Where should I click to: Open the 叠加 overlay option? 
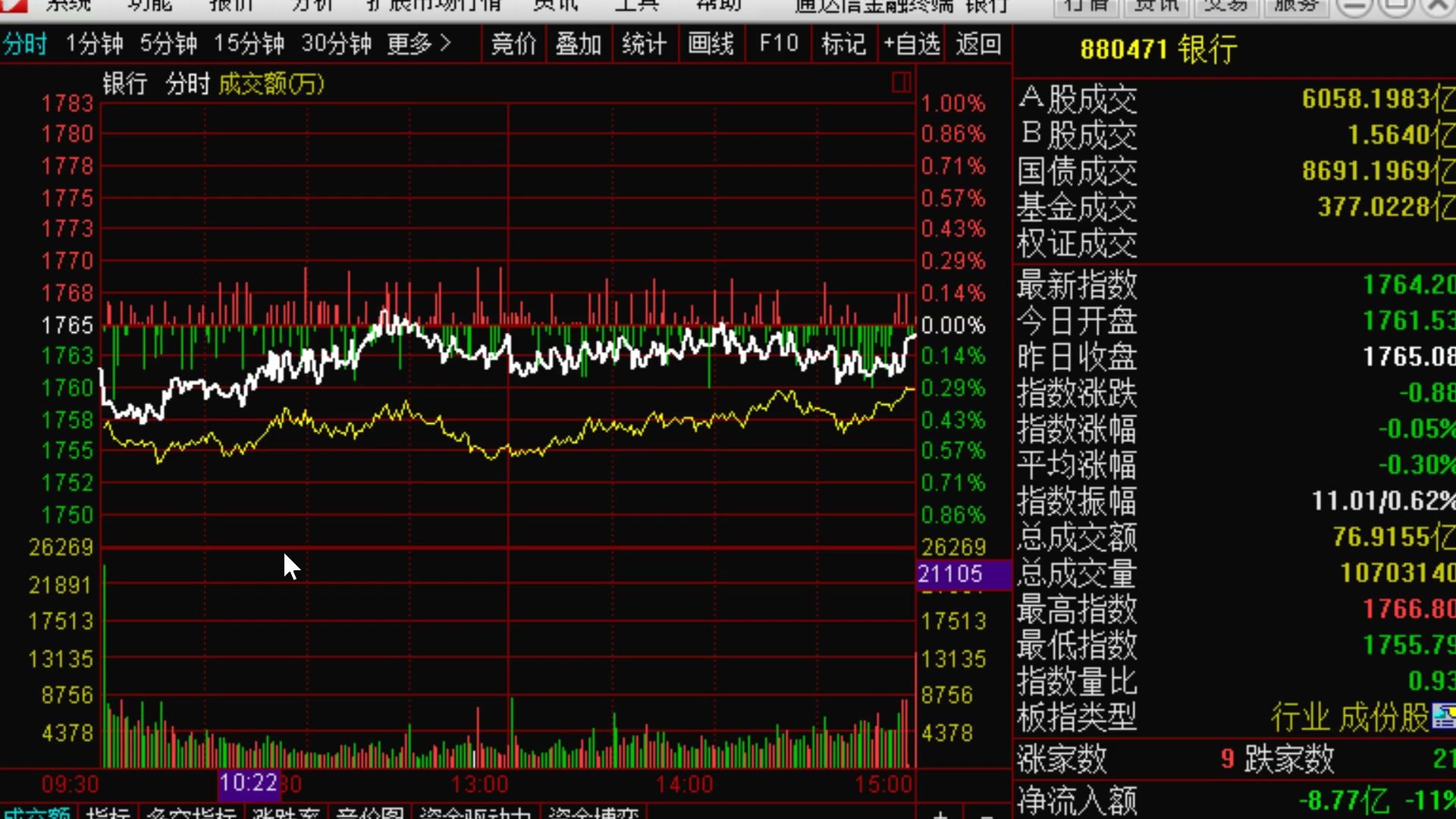579,44
